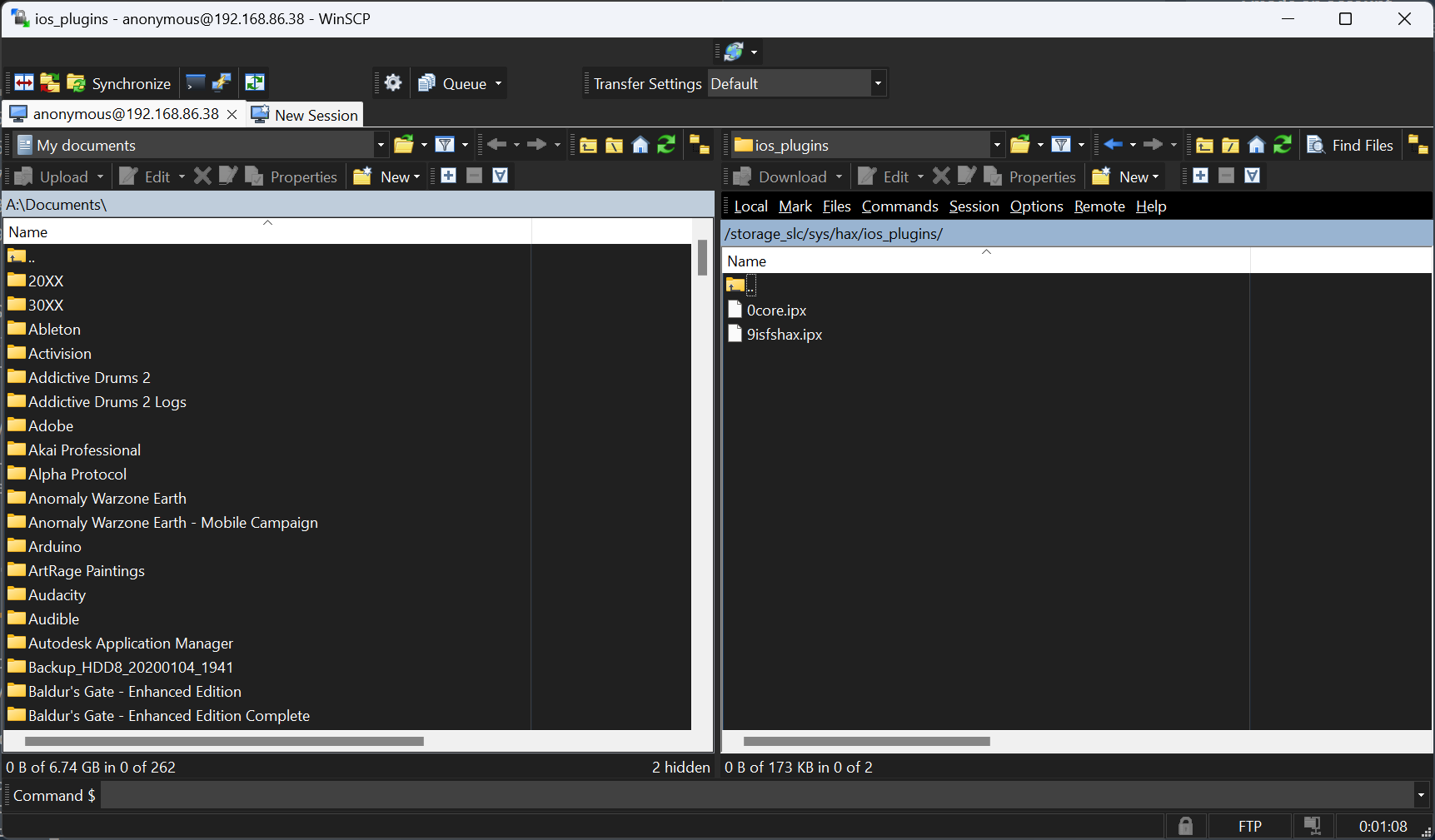Click the Open in PuTTY icon

222,82
